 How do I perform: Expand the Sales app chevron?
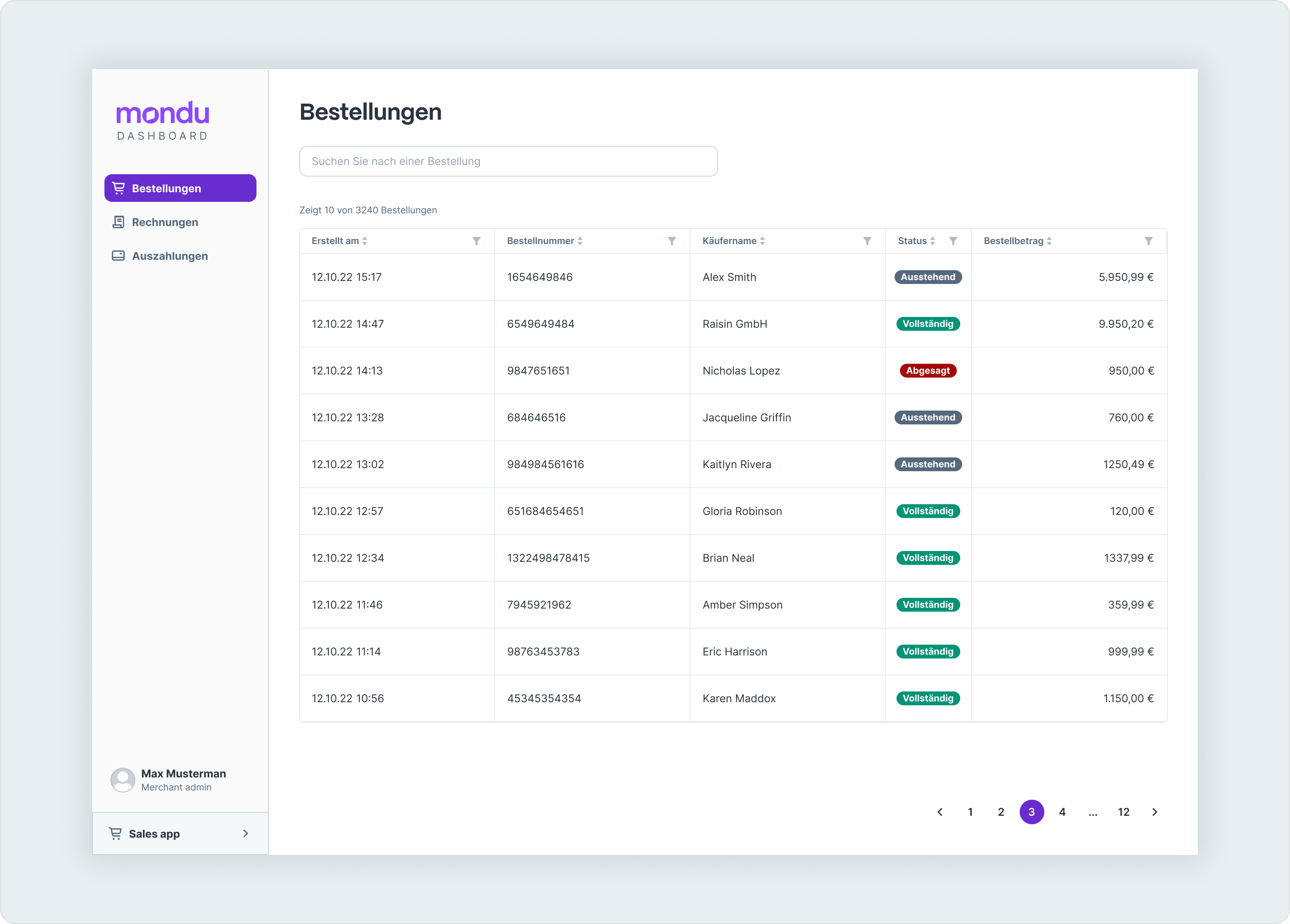click(x=246, y=833)
